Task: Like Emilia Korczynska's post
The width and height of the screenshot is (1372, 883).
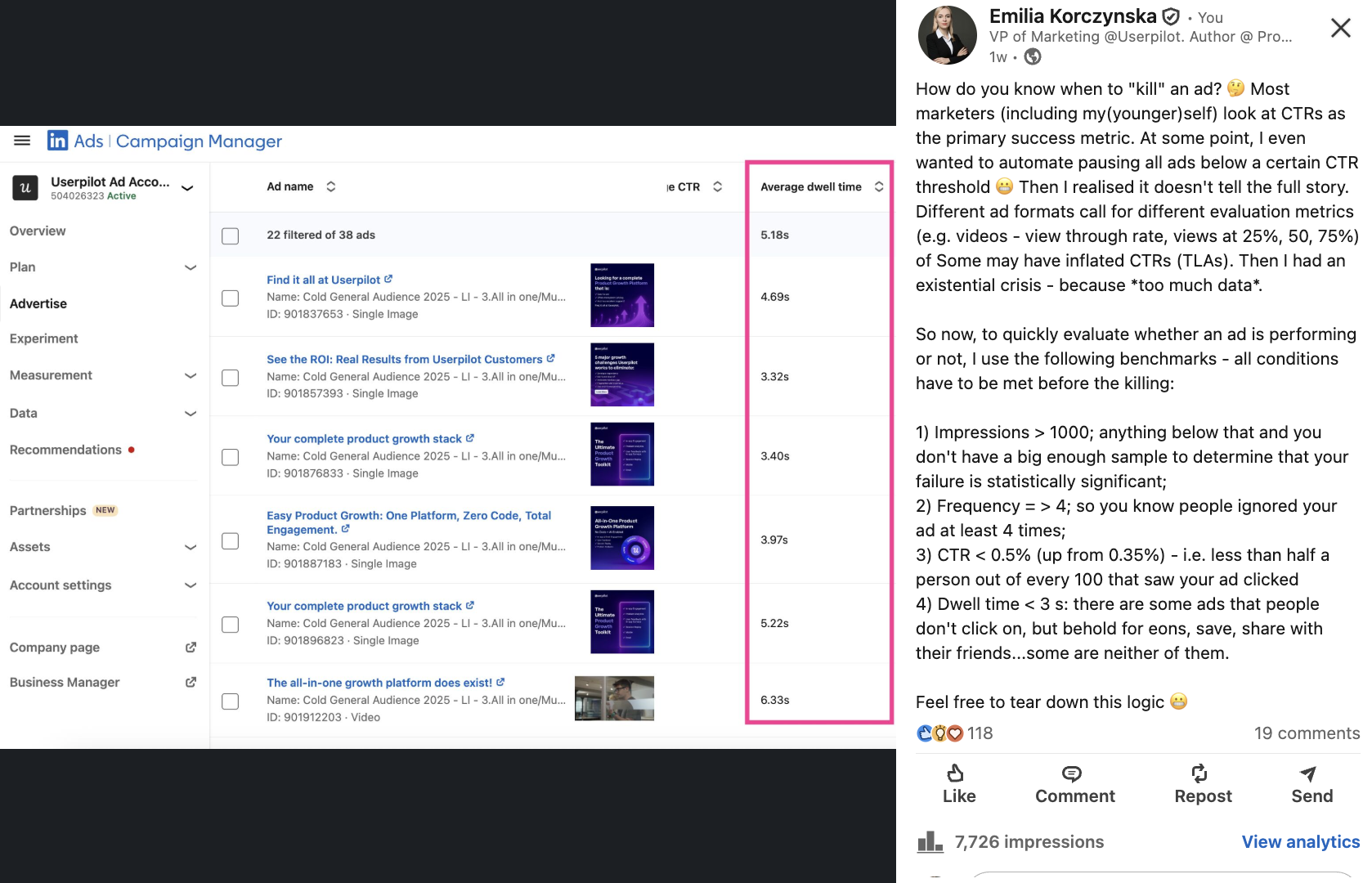Action: [x=957, y=783]
